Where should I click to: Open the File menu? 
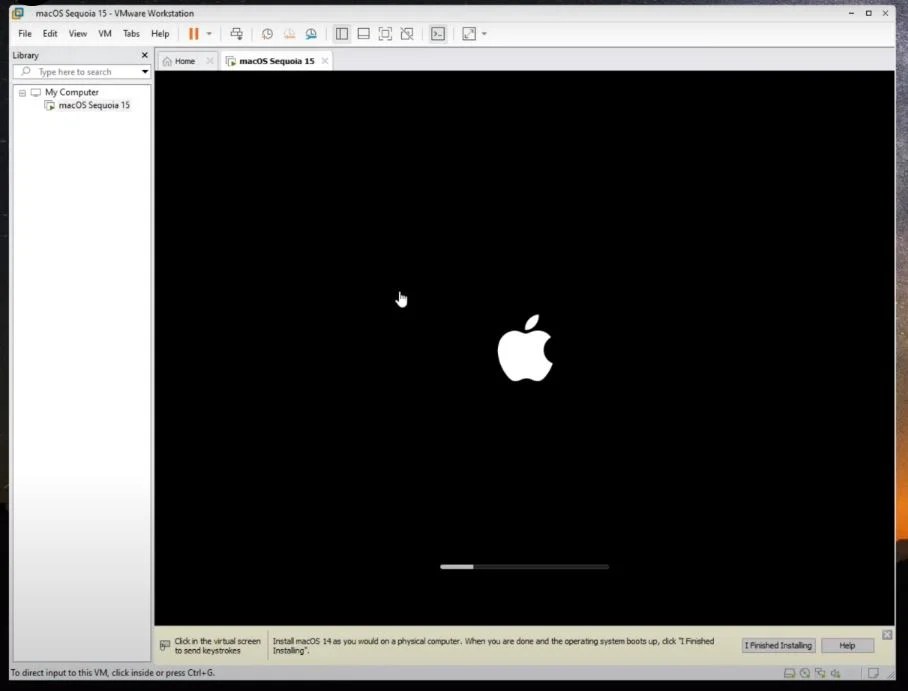25,34
